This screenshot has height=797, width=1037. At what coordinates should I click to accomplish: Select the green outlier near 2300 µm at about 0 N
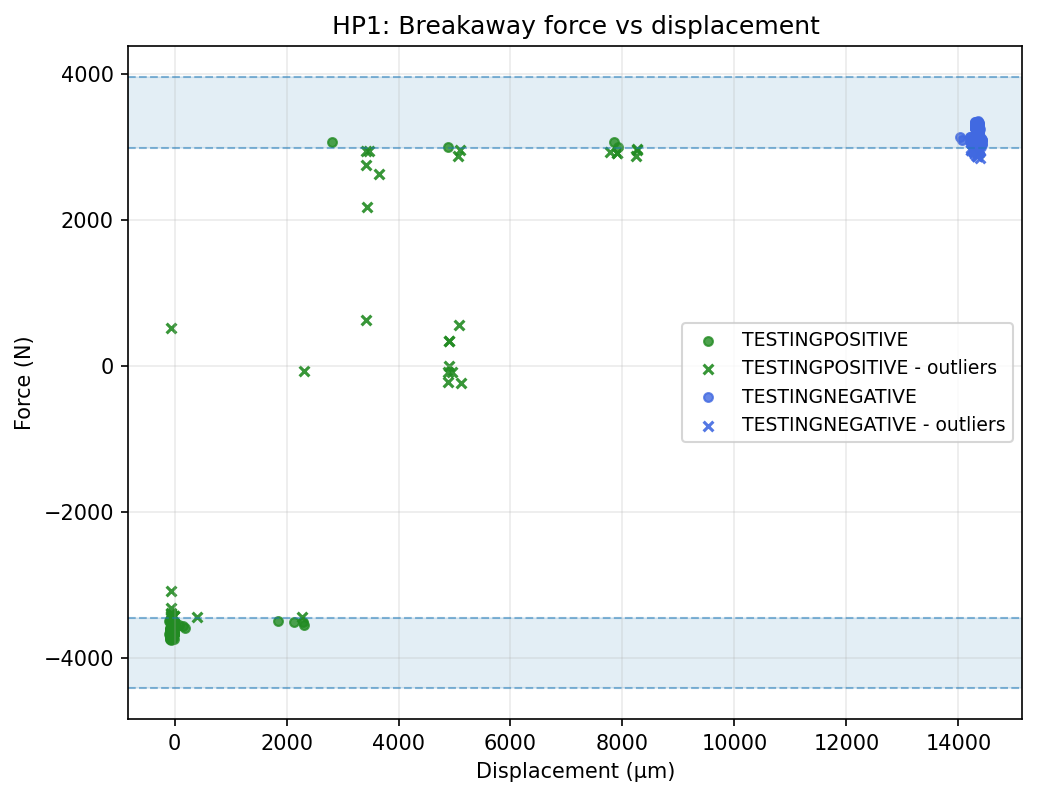(304, 371)
